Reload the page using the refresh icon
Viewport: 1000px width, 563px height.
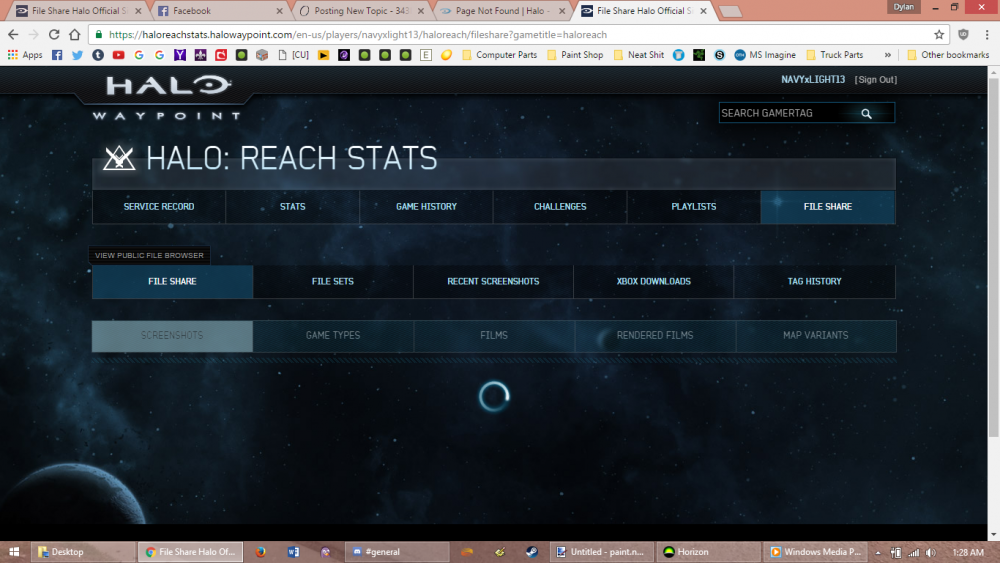54,34
